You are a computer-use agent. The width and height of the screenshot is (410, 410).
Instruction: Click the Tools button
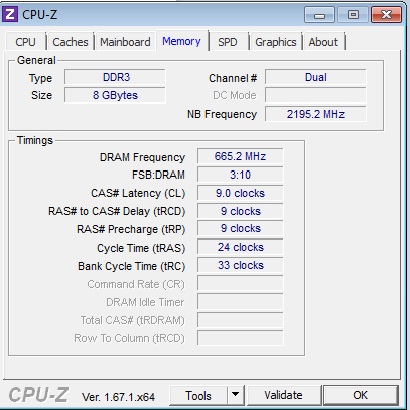[x=198, y=396]
